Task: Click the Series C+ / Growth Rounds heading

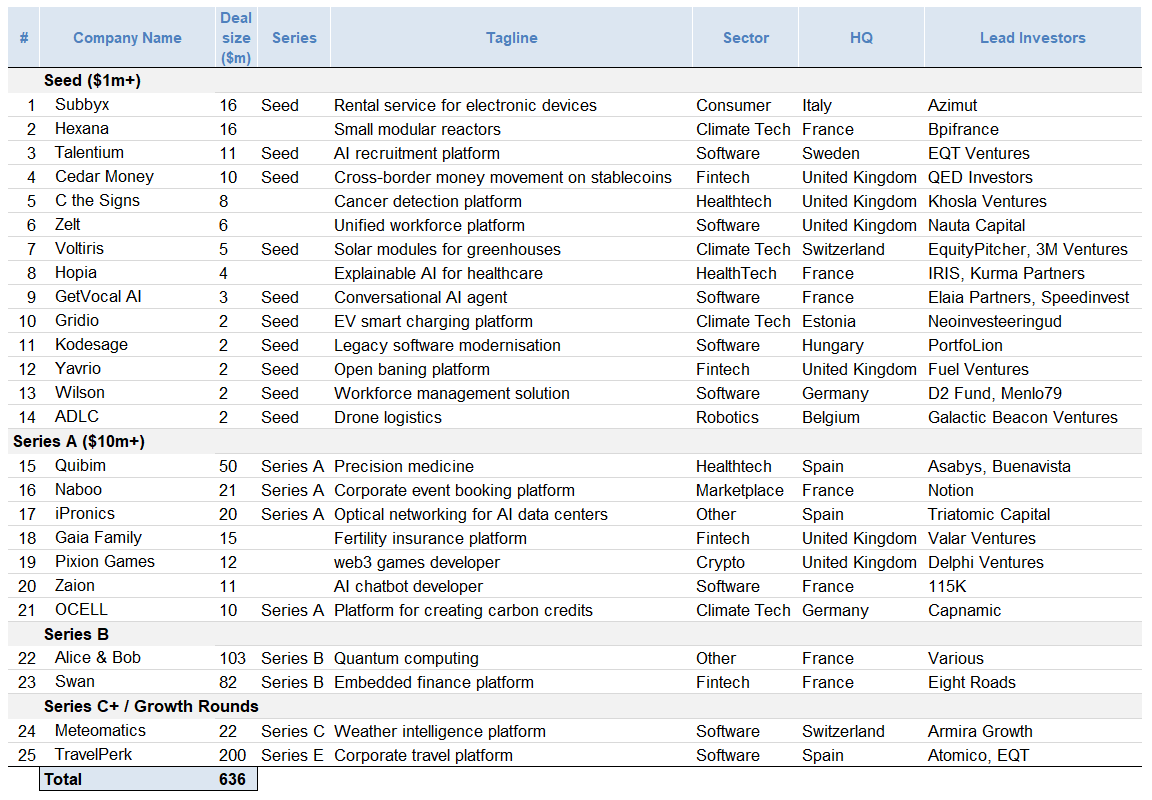Action: (151, 707)
